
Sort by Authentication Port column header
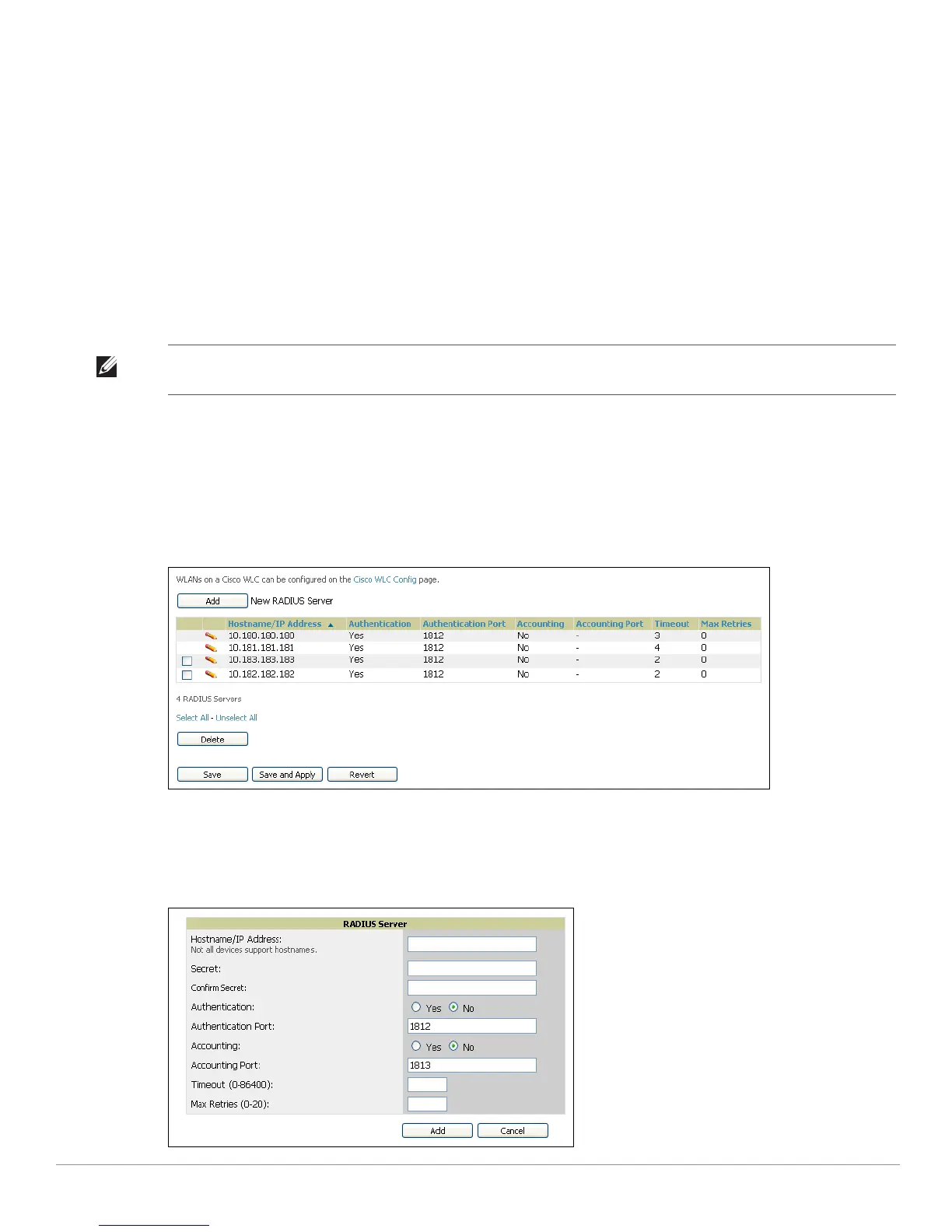pos(464,624)
